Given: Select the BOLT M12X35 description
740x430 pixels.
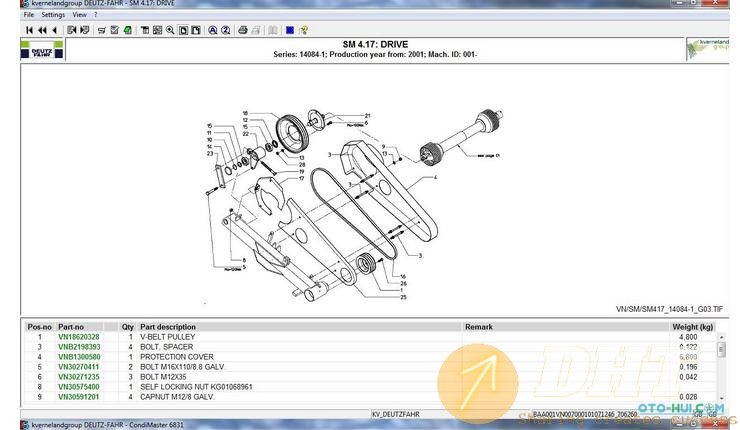Looking at the screenshot, I should coord(163,377).
